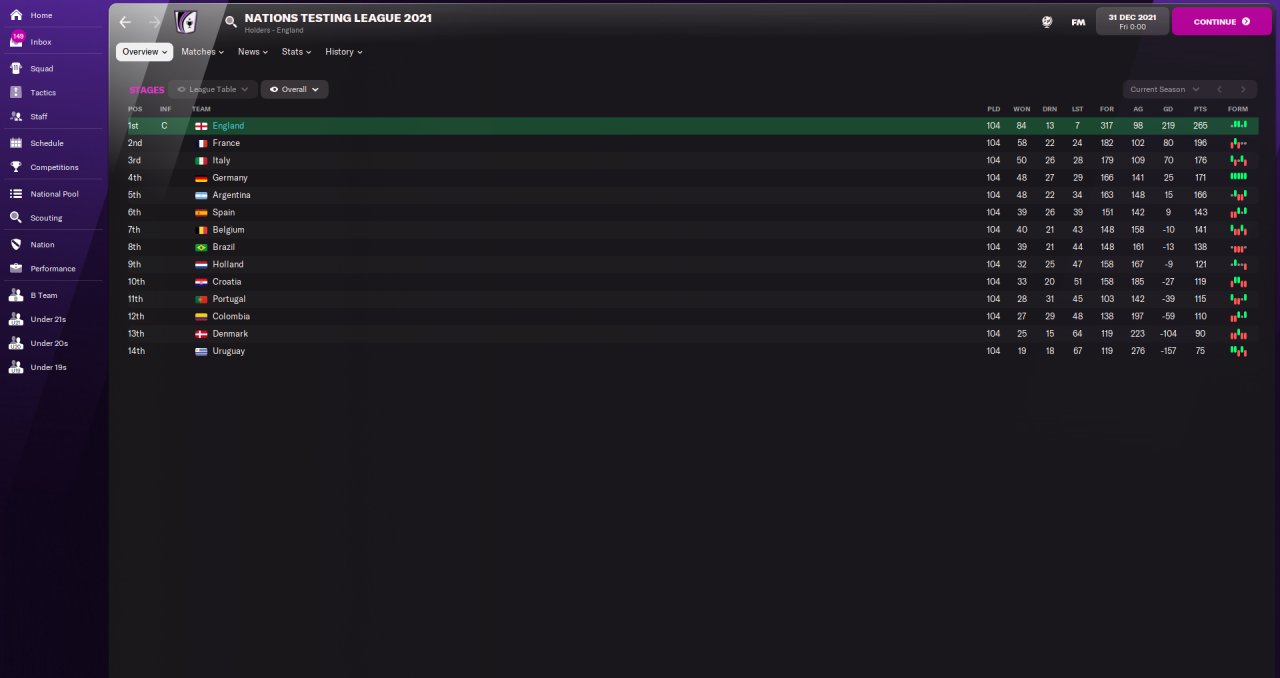
Task: Click the back navigation arrow
Action: click(124, 21)
